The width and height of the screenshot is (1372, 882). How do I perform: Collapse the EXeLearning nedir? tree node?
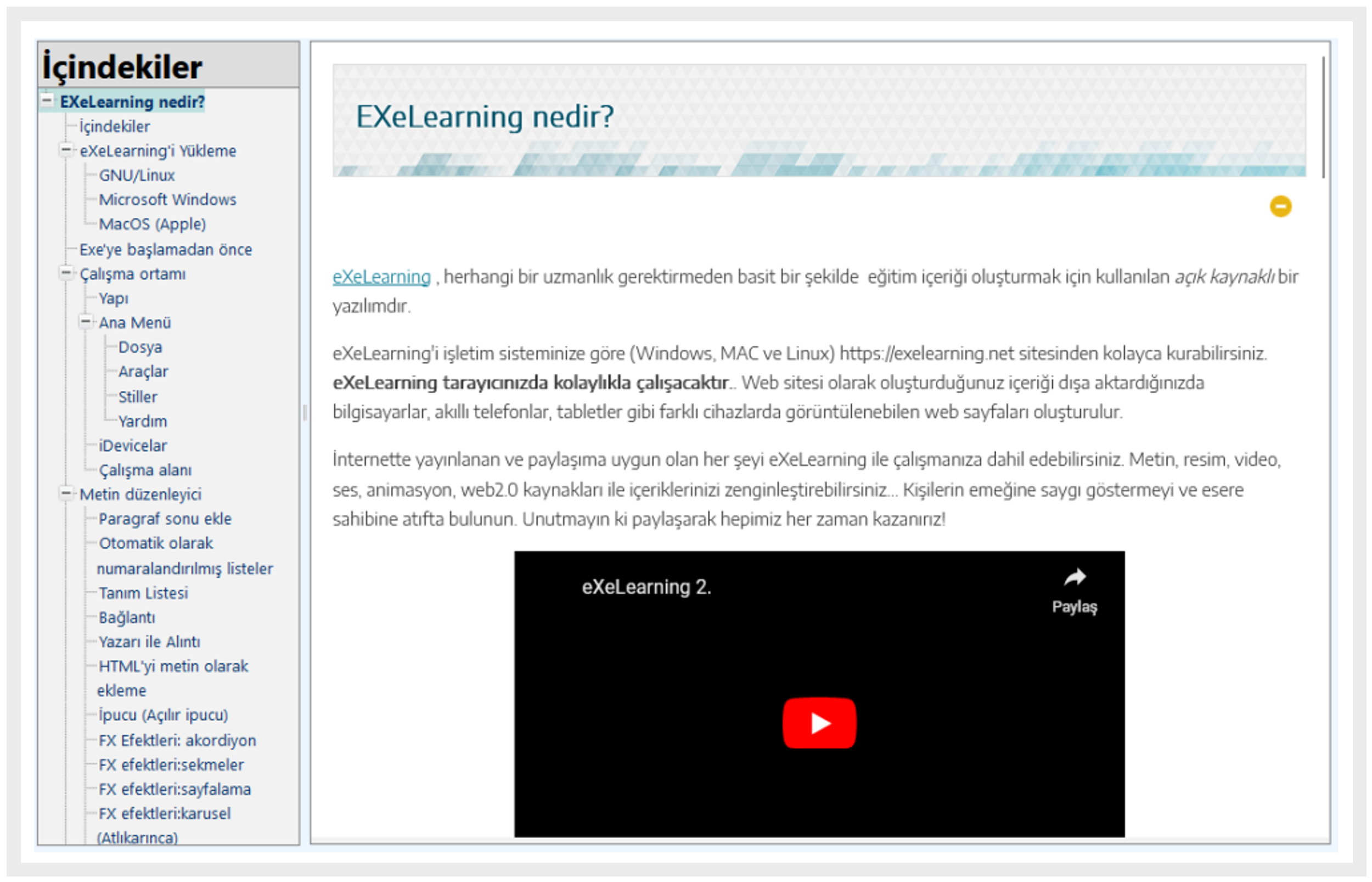48,101
